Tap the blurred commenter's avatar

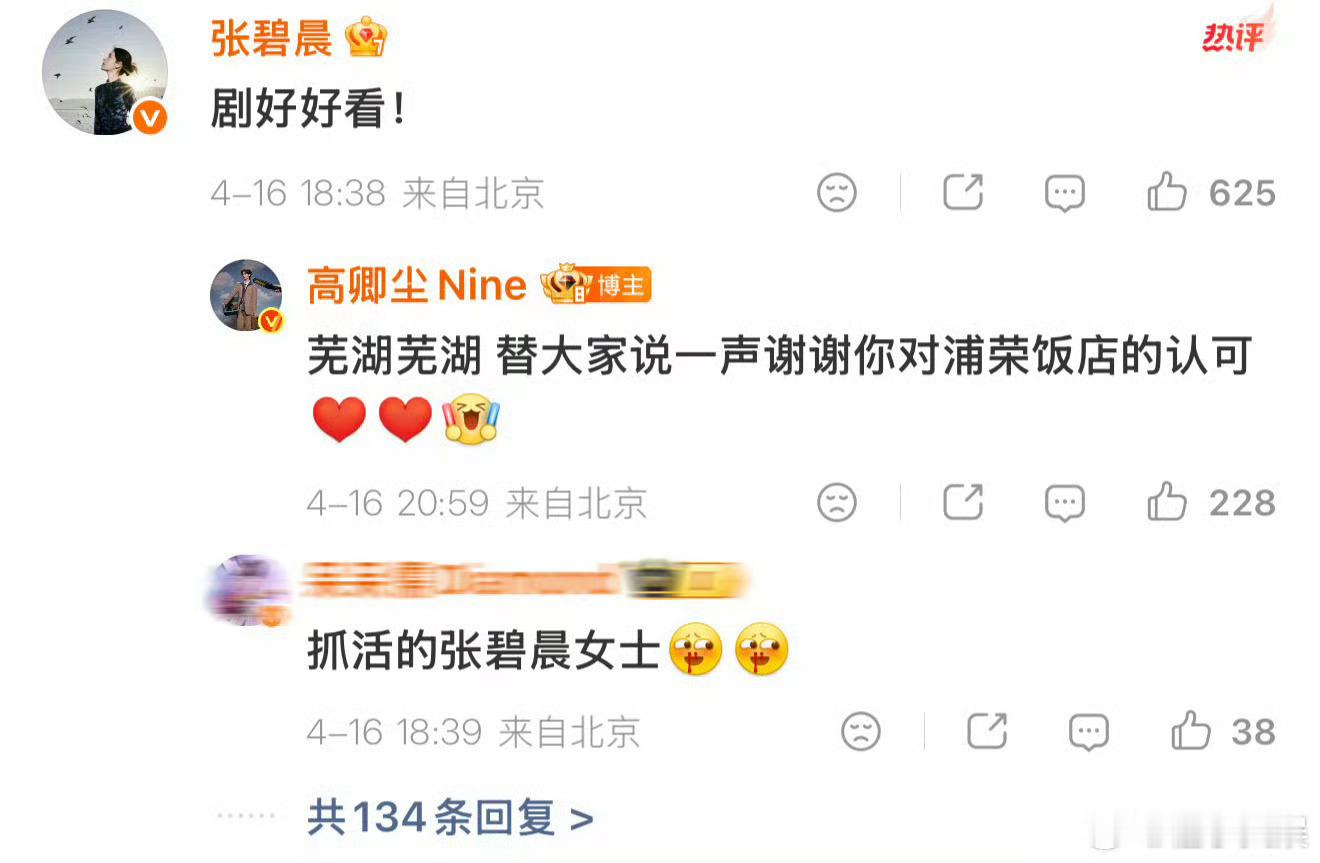(247, 590)
